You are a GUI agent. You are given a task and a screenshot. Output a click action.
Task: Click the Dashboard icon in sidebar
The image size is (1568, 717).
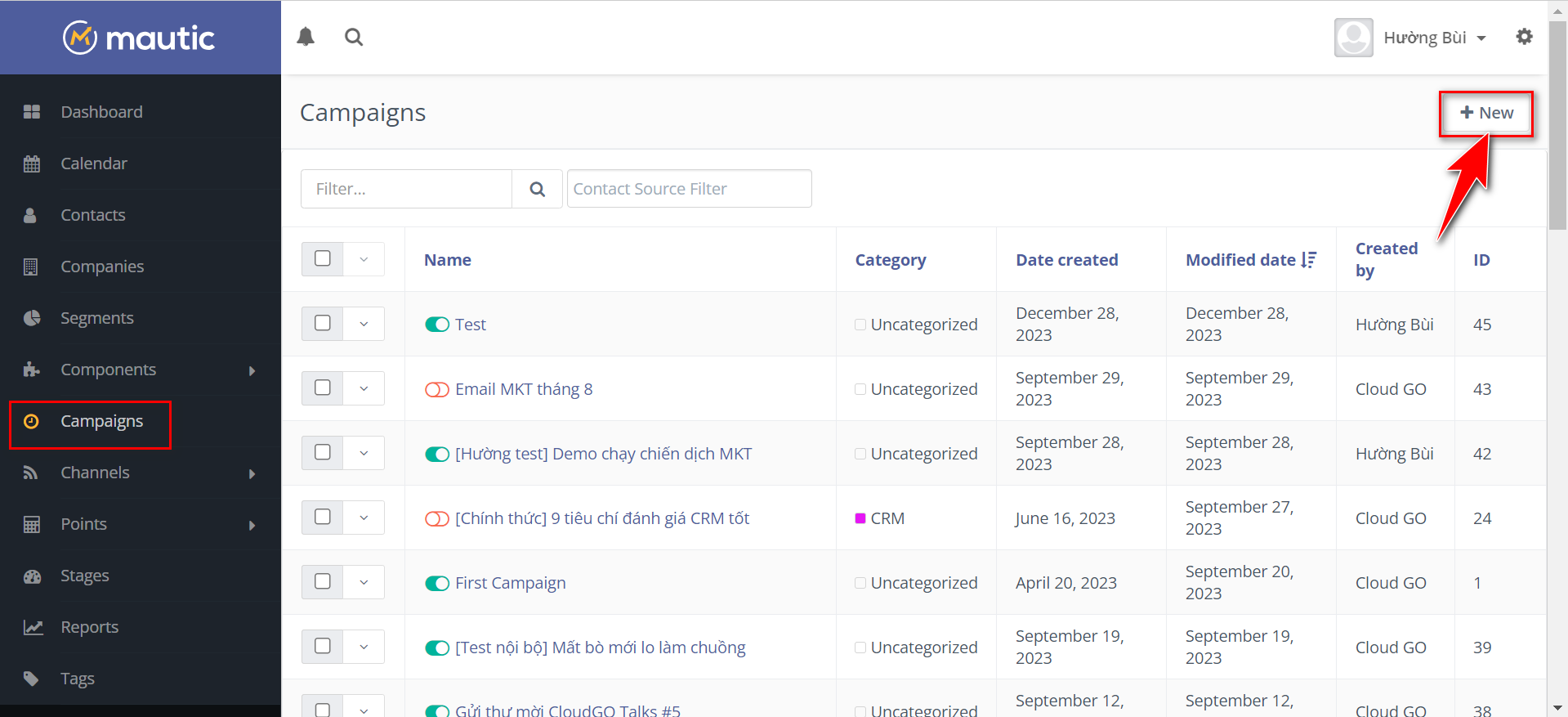pos(32,112)
